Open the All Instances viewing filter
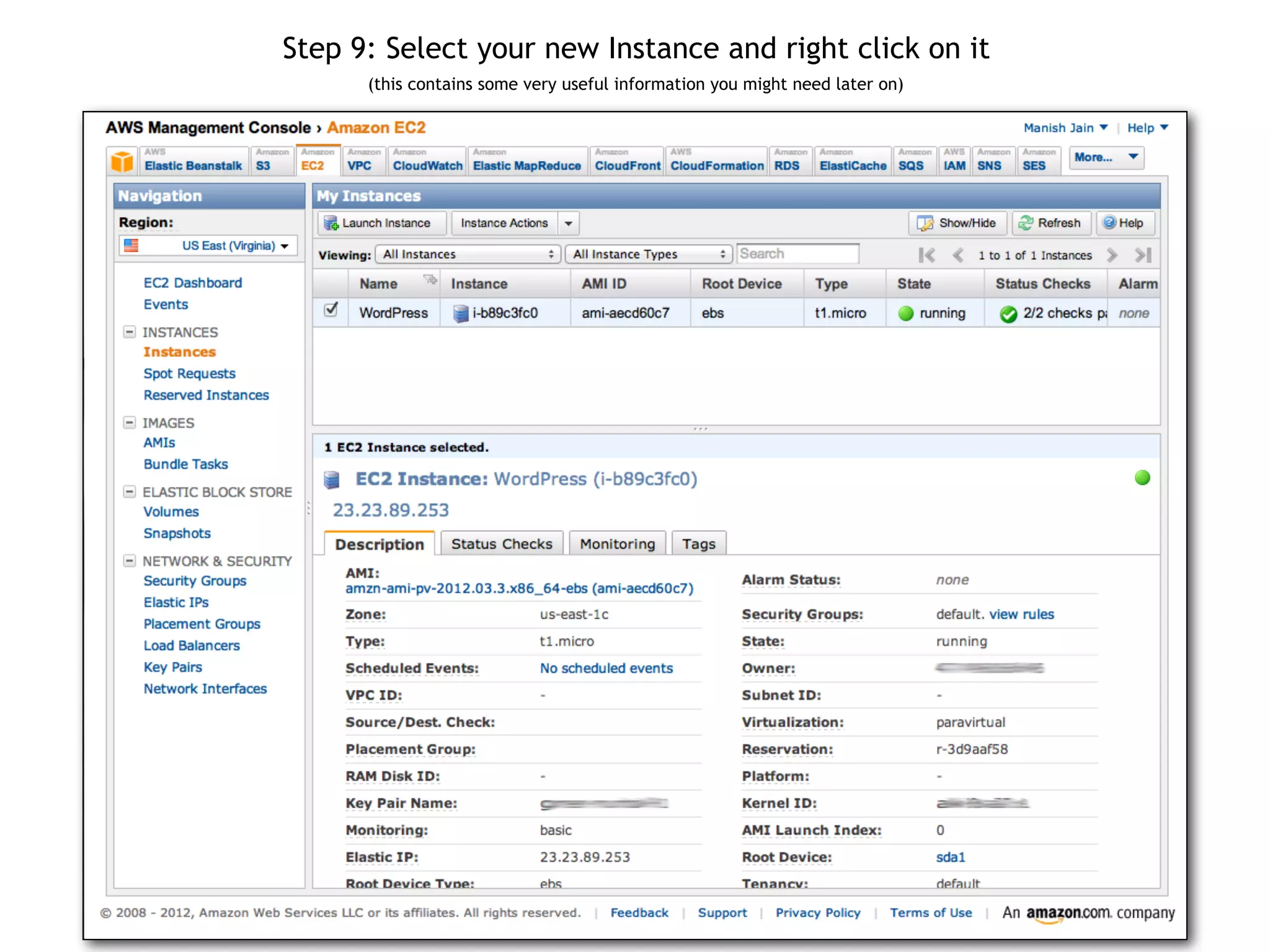 [468, 254]
